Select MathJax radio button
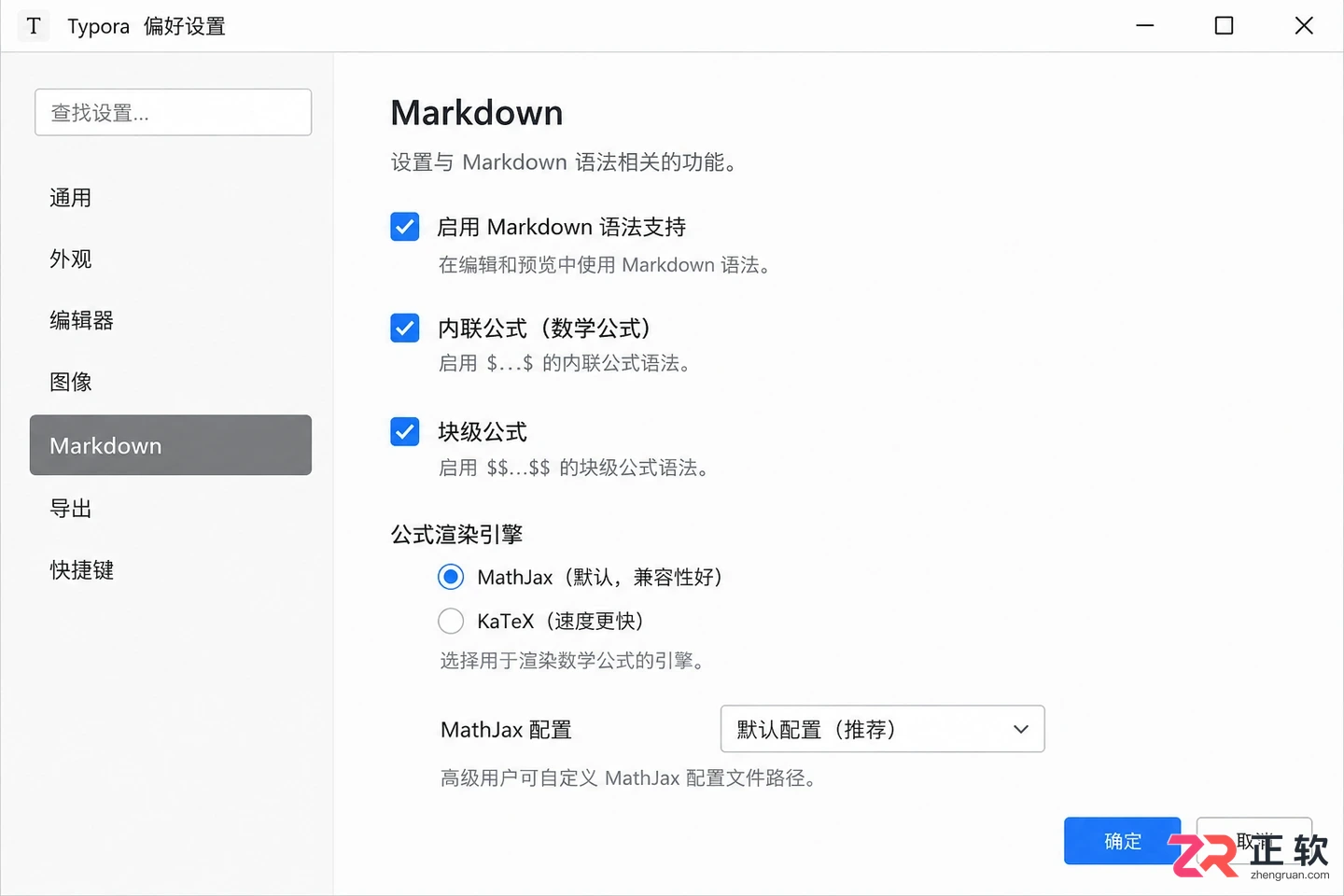 click(451, 577)
